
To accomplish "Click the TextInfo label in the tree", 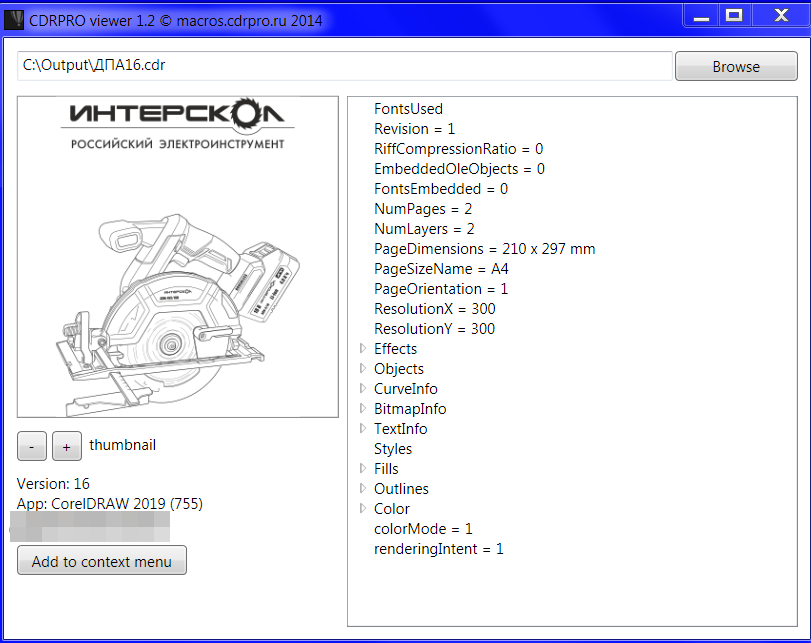I will pos(401,429).
